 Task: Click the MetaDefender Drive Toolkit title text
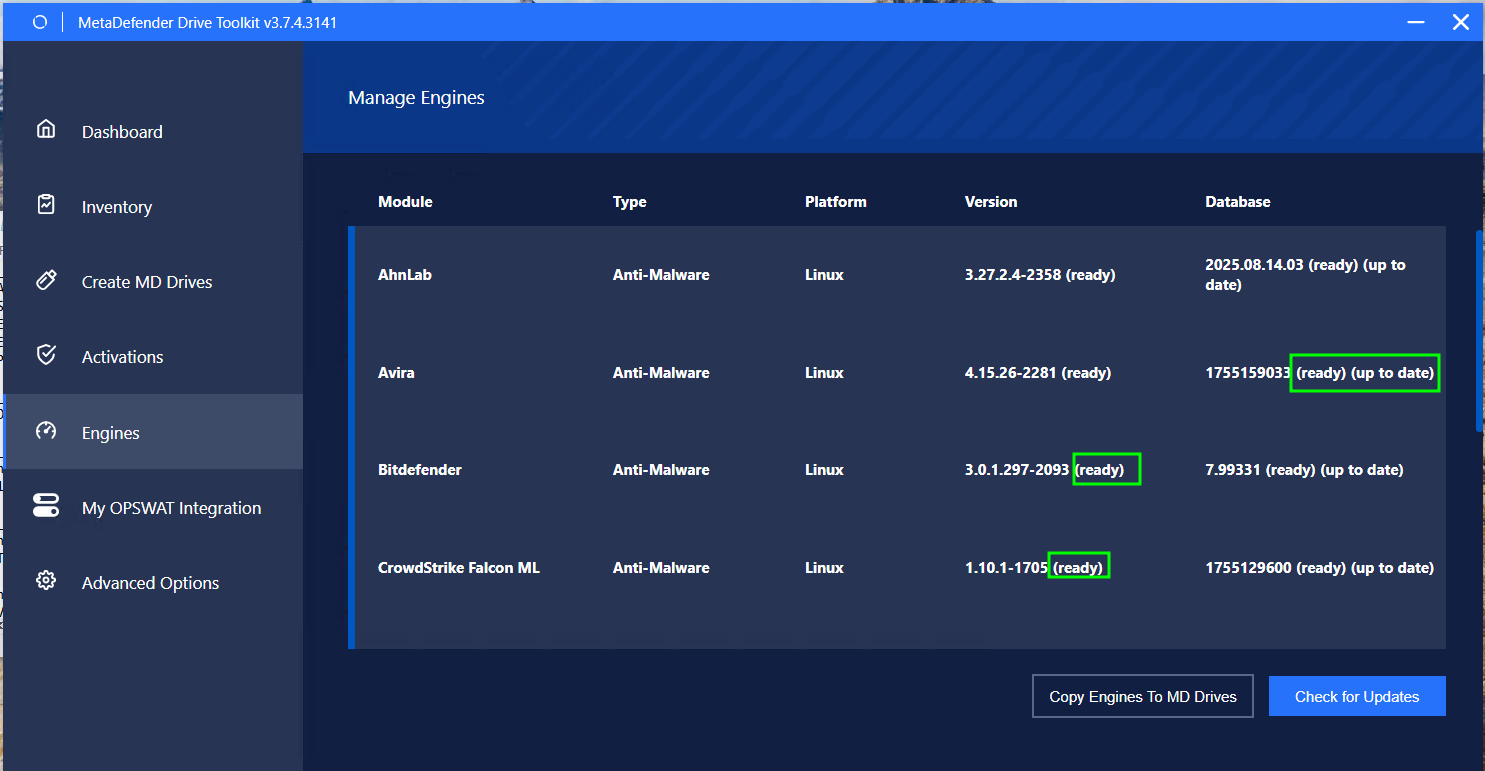207,22
